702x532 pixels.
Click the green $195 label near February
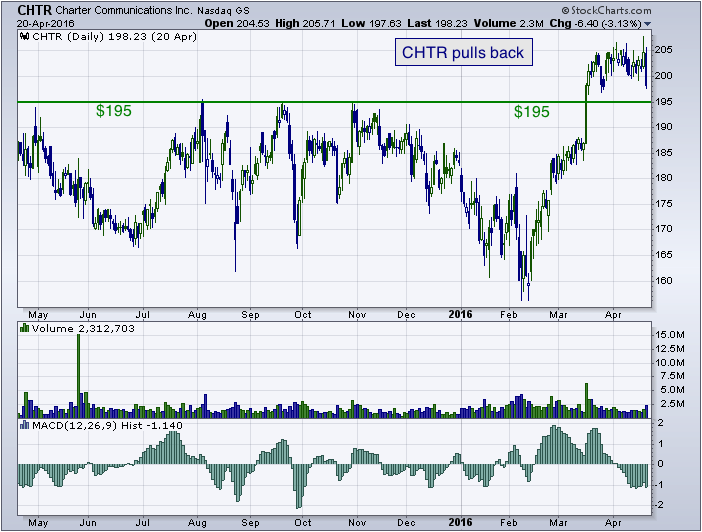(x=531, y=112)
